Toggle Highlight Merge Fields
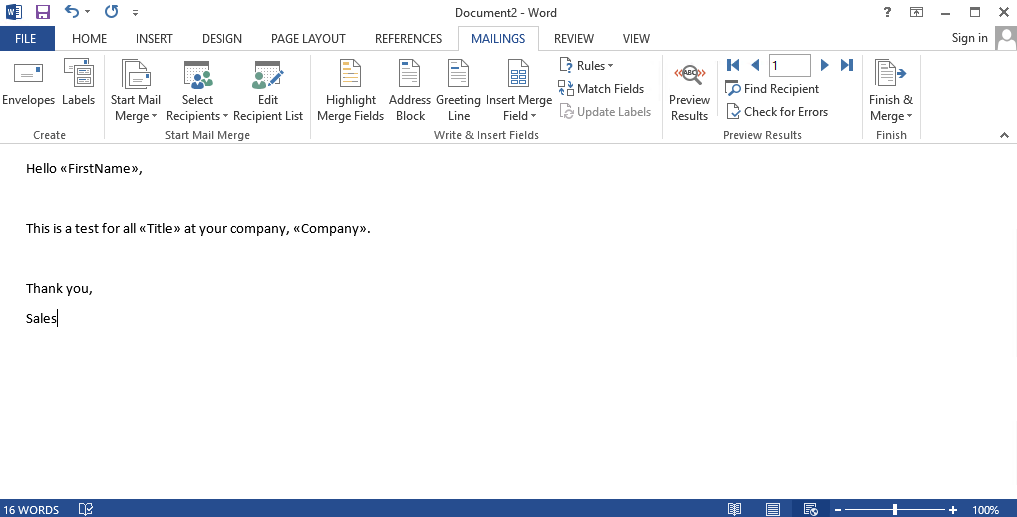Screen dimensions: 1017x517 [x=350, y=90]
